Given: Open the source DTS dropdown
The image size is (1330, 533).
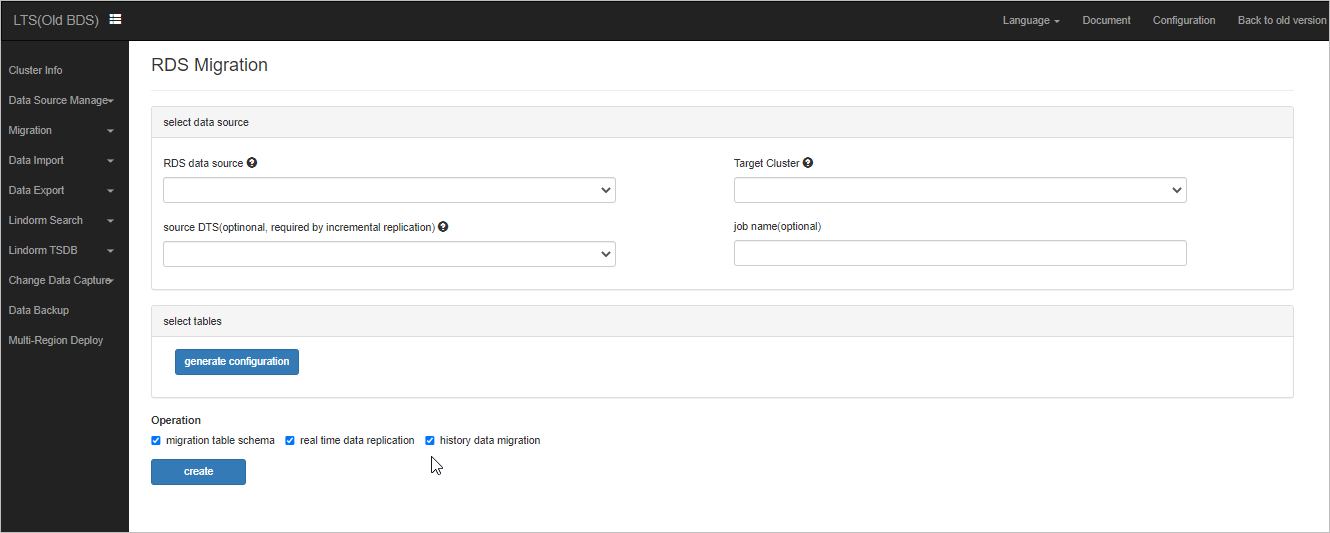Looking at the screenshot, I should tap(389, 254).
